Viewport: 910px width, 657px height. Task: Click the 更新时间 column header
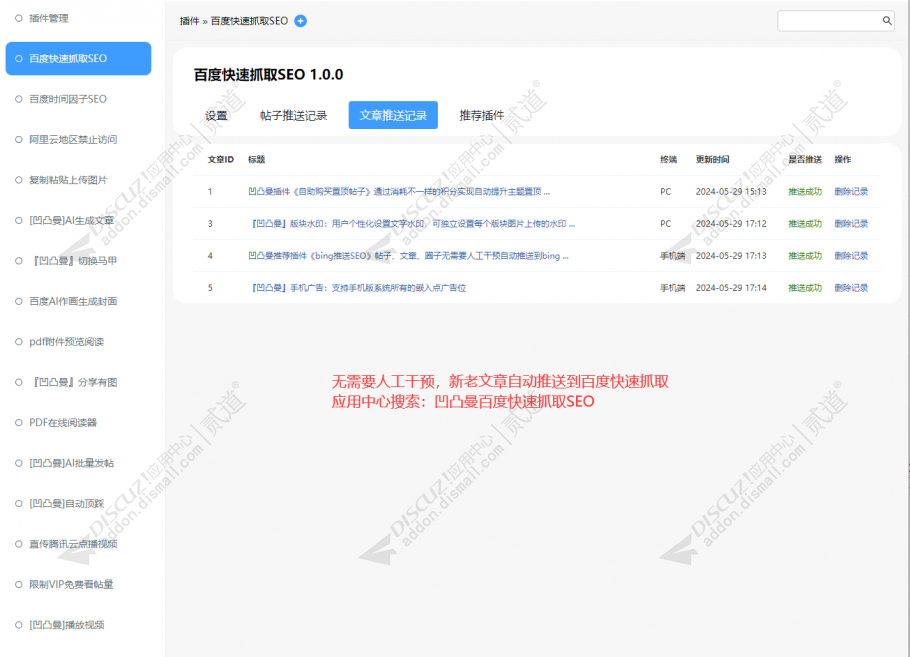(713, 160)
